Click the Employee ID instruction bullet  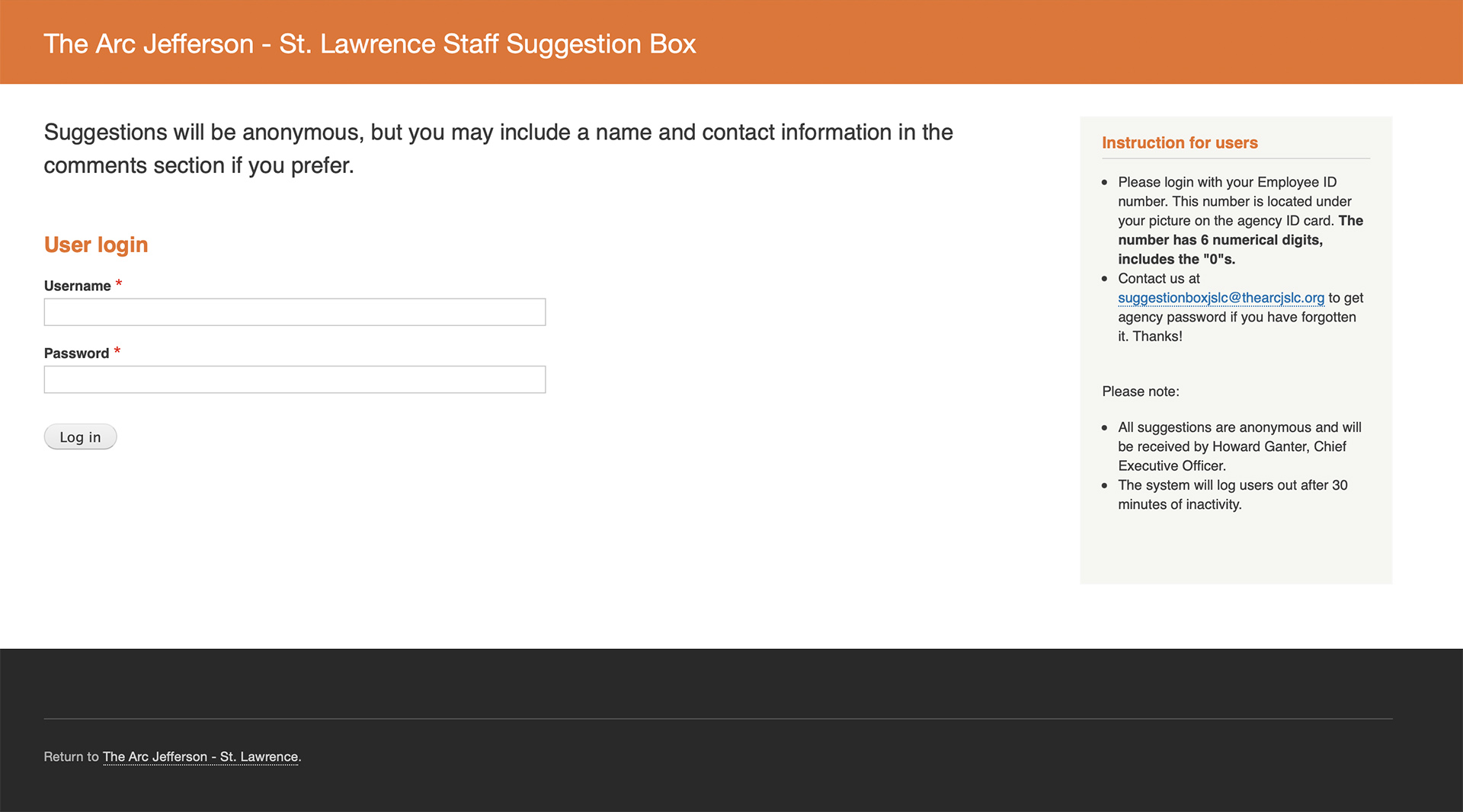coord(1241,221)
